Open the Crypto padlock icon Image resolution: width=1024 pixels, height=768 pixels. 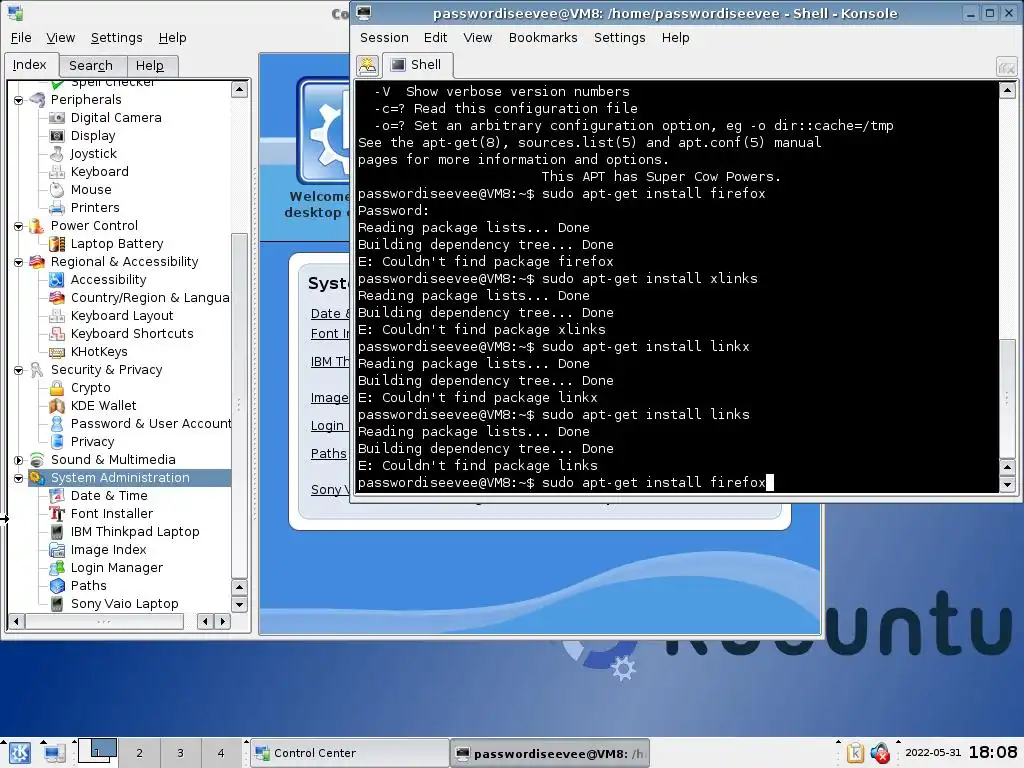[x=57, y=388]
